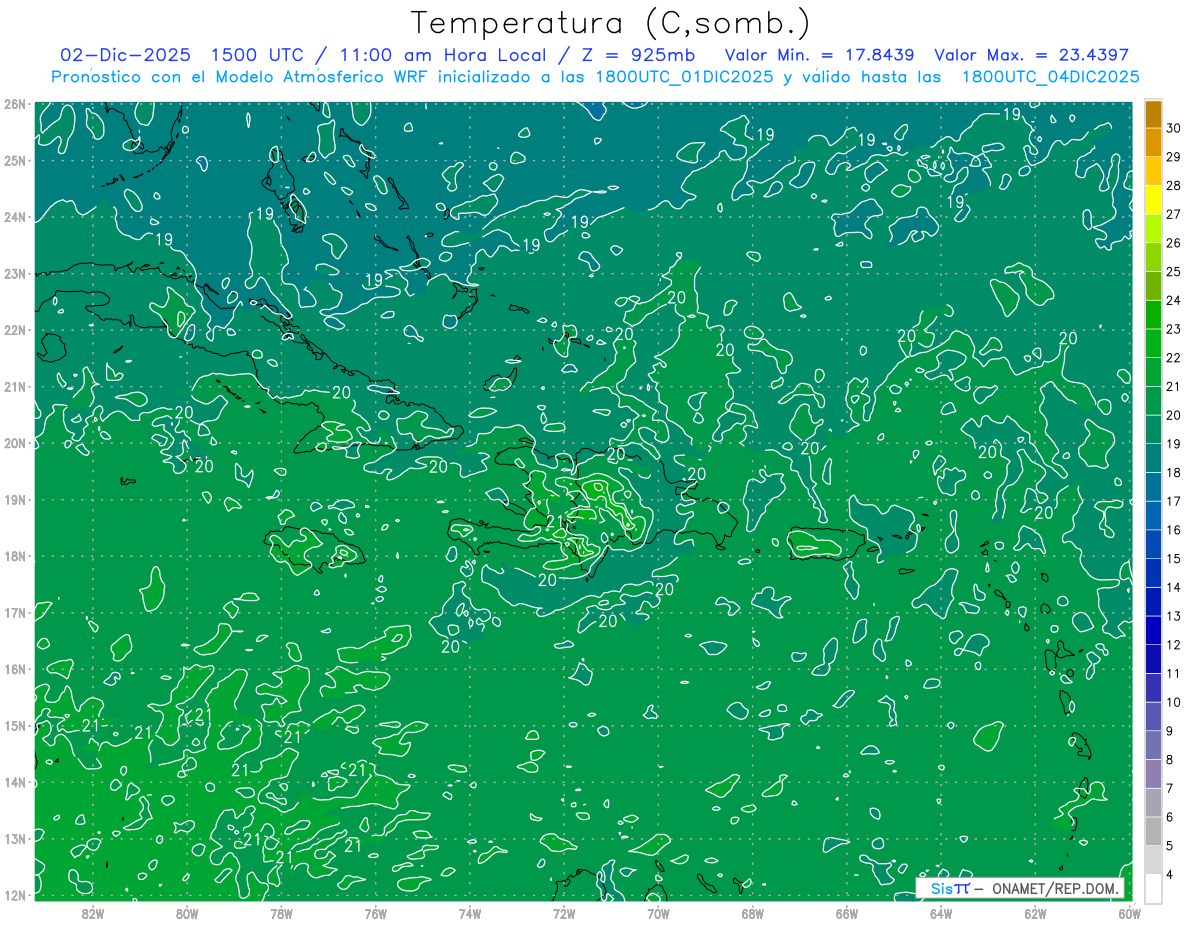
Task: Click the '70W' longitude axis label
Action: click(x=658, y=913)
